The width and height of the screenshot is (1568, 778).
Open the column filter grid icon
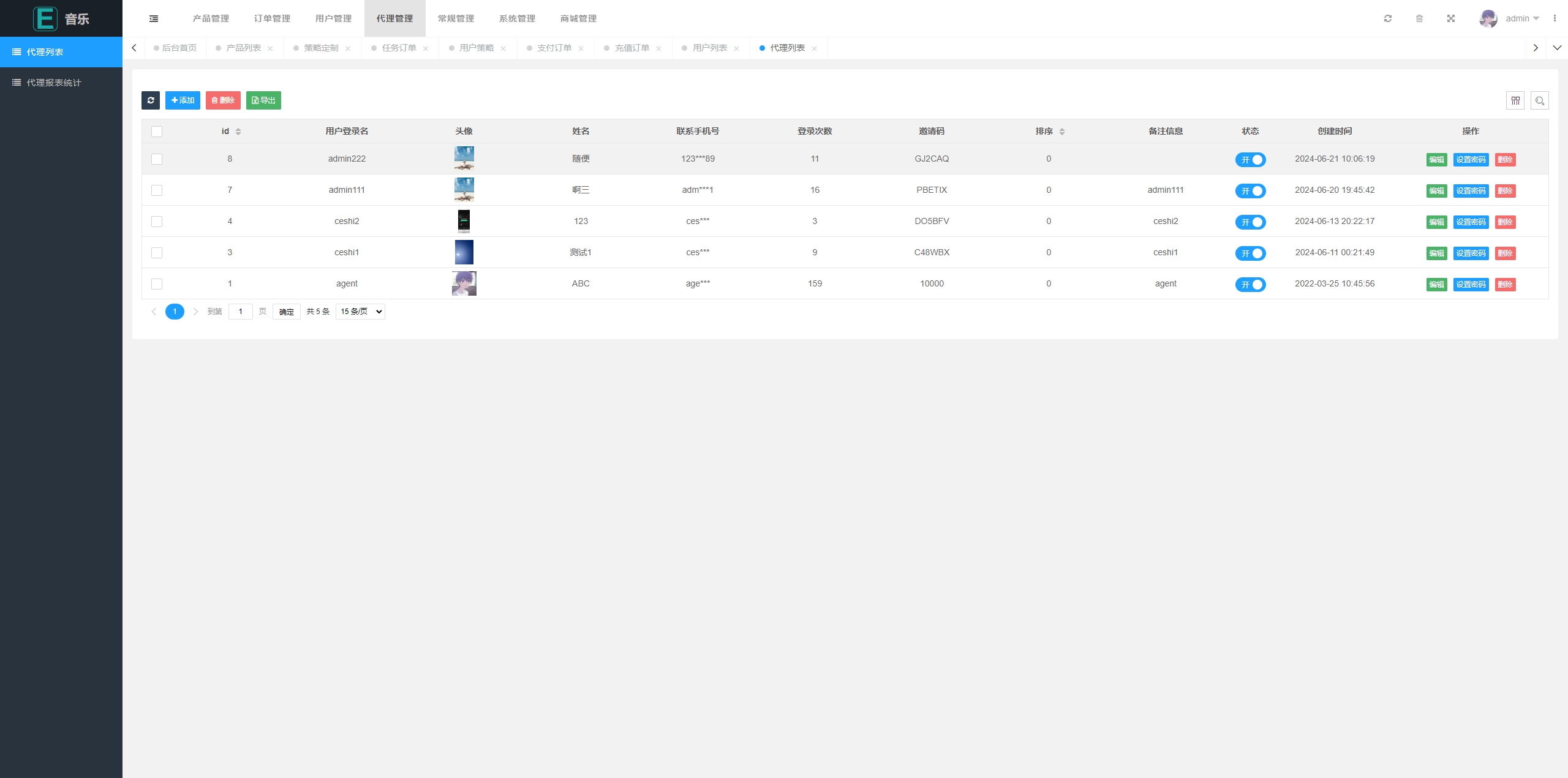pyautogui.click(x=1515, y=100)
